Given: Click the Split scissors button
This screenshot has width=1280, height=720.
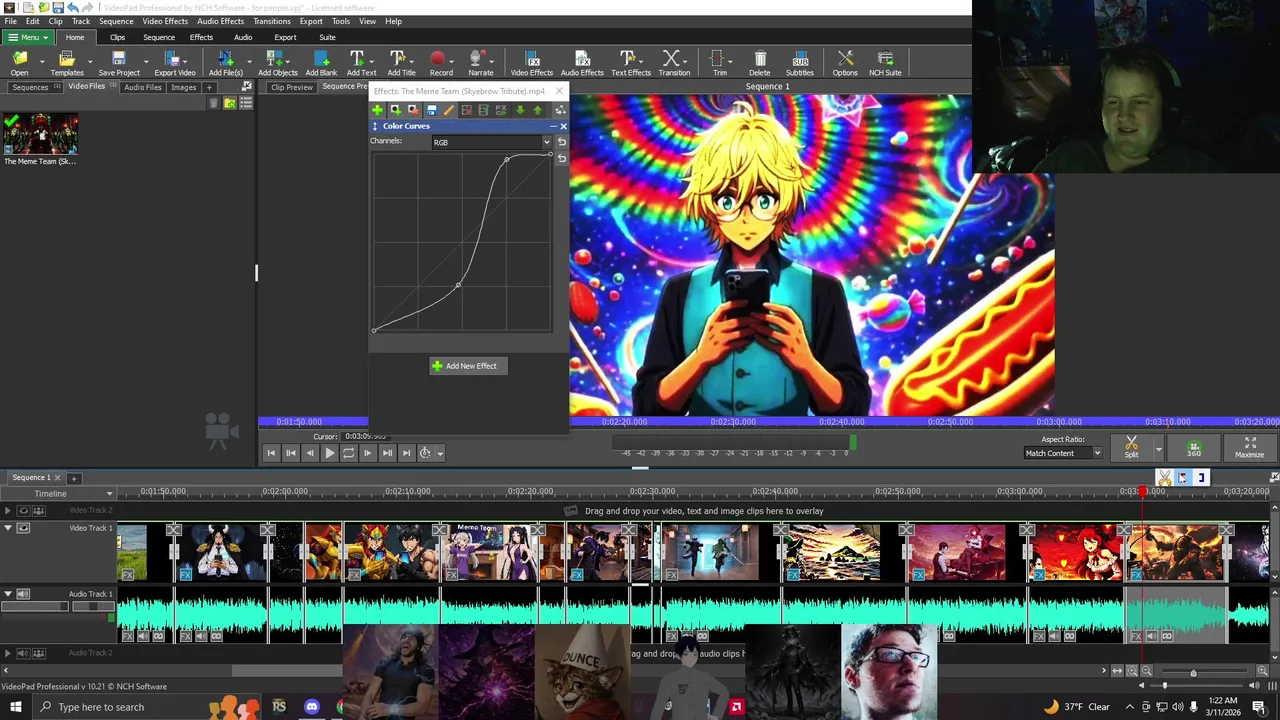Looking at the screenshot, I should (1131, 447).
